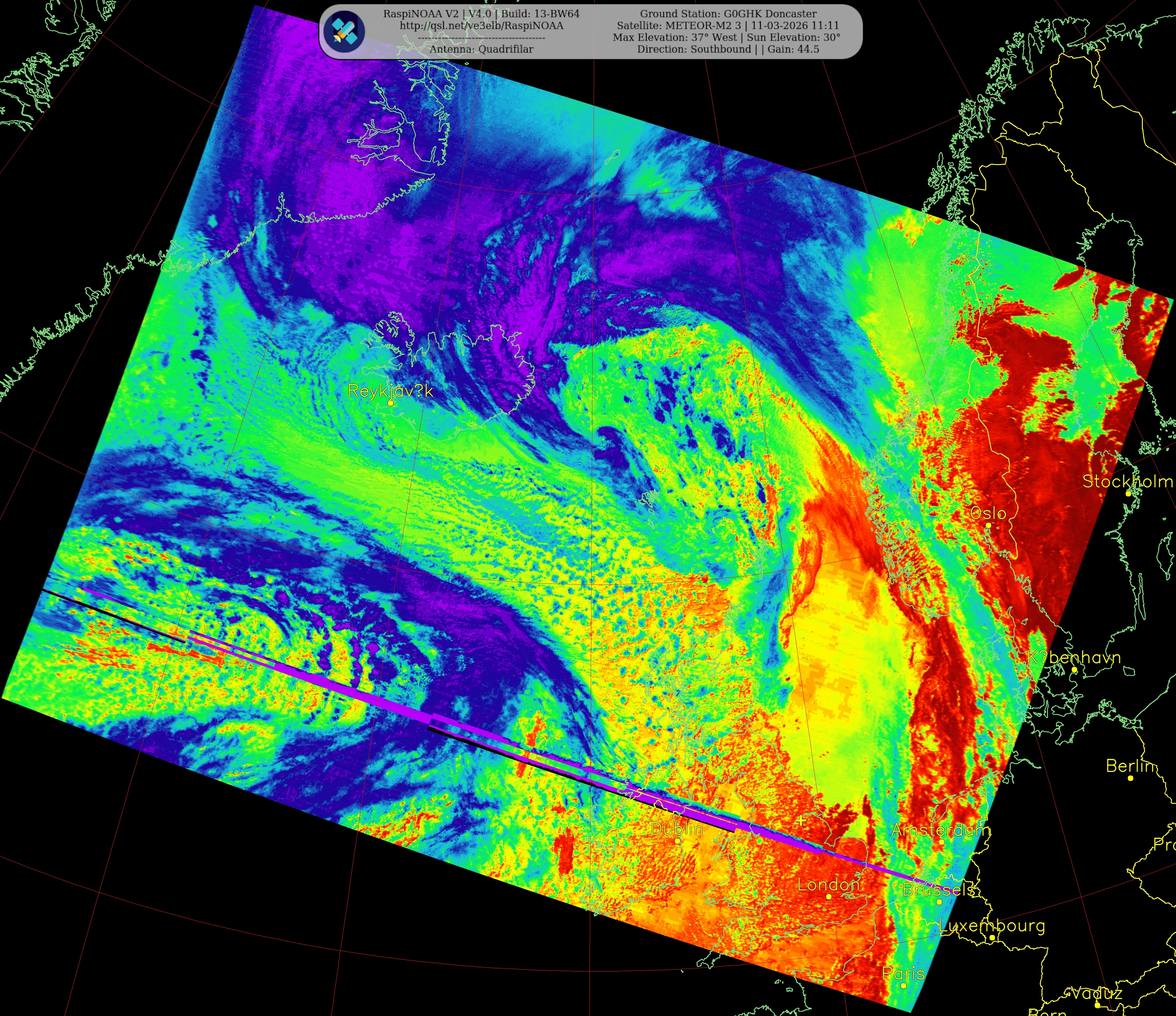Click the RaspiNOAA V2 build title text

pos(481,14)
